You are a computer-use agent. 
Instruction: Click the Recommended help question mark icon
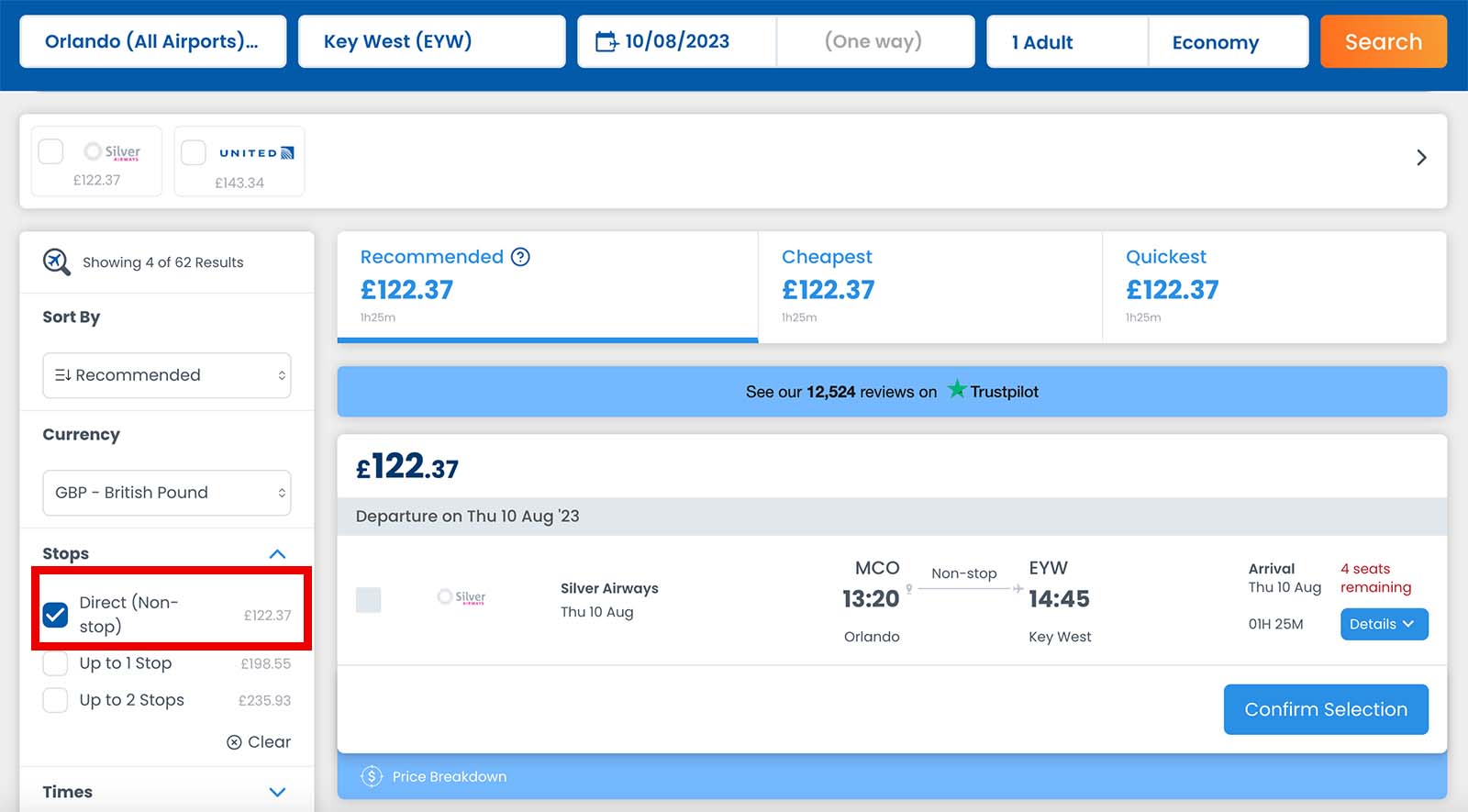(520, 257)
